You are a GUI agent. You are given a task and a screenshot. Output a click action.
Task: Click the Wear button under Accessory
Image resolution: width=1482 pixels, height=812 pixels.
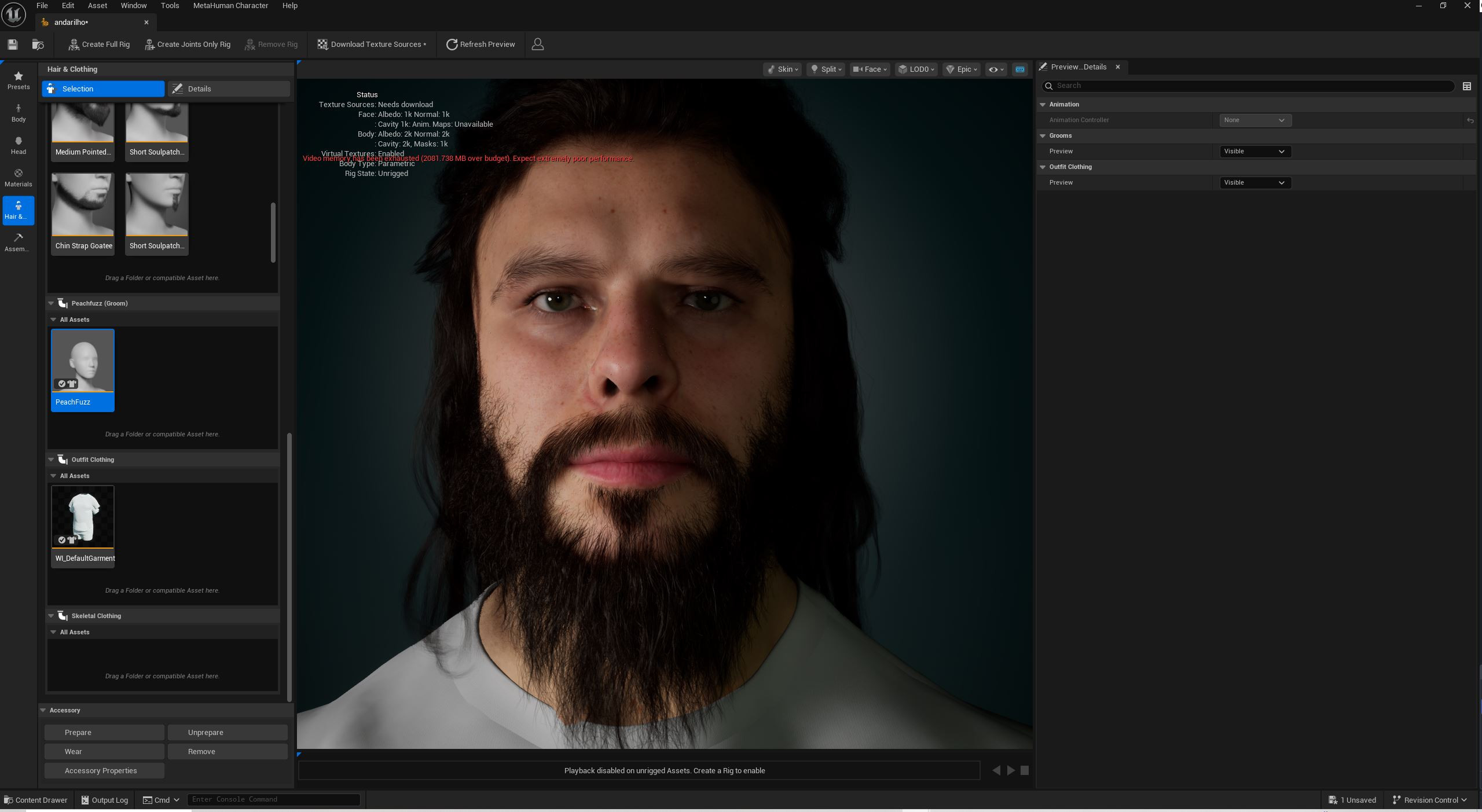tap(104, 751)
